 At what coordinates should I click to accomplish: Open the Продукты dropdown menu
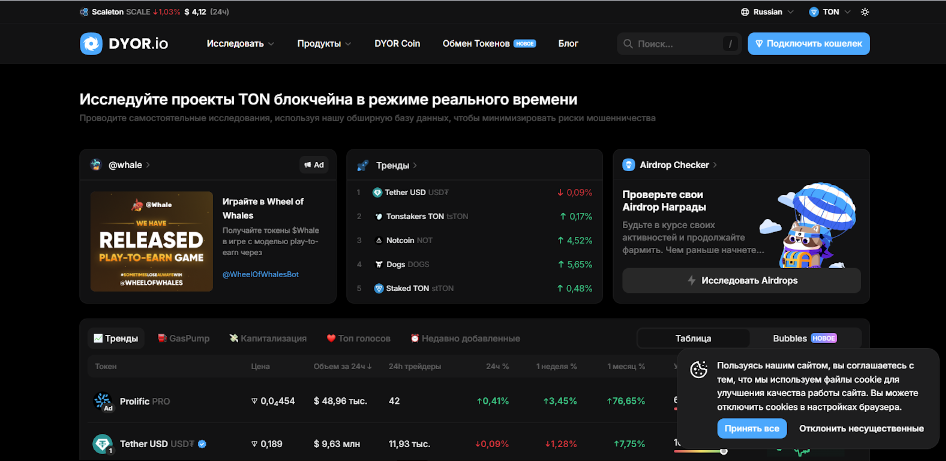point(325,43)
